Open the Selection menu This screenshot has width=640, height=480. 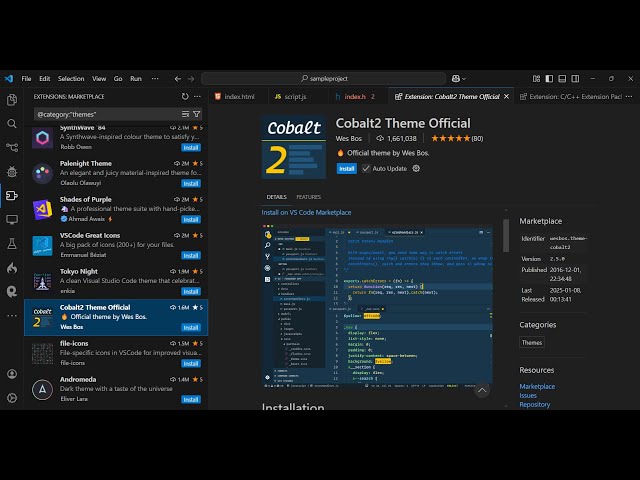71,78
